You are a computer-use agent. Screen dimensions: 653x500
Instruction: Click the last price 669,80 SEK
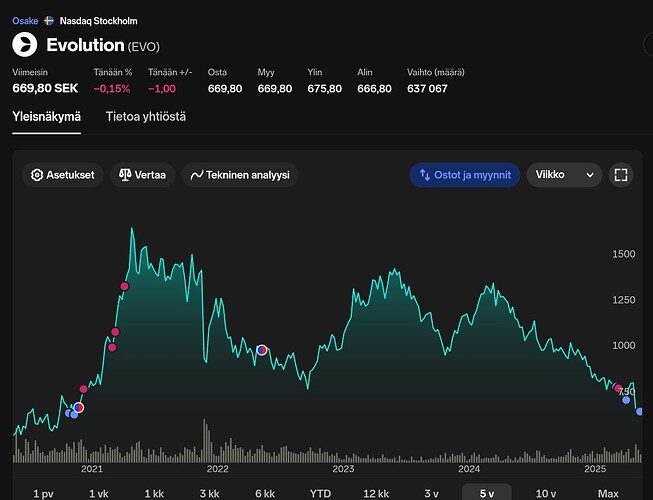(x=45, y=88)
